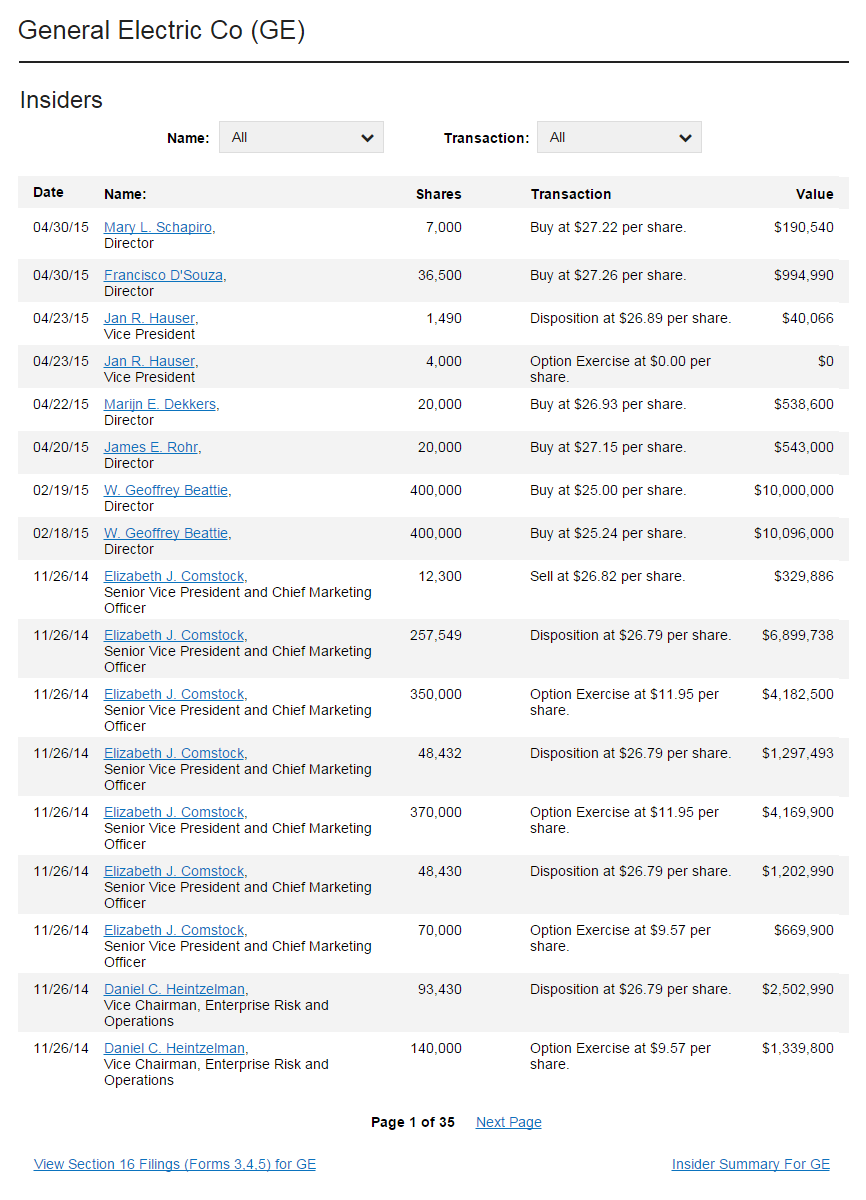This screenshot has width=866, height=1200.
Task: Click the Value column header
Action: pos(814,195)
